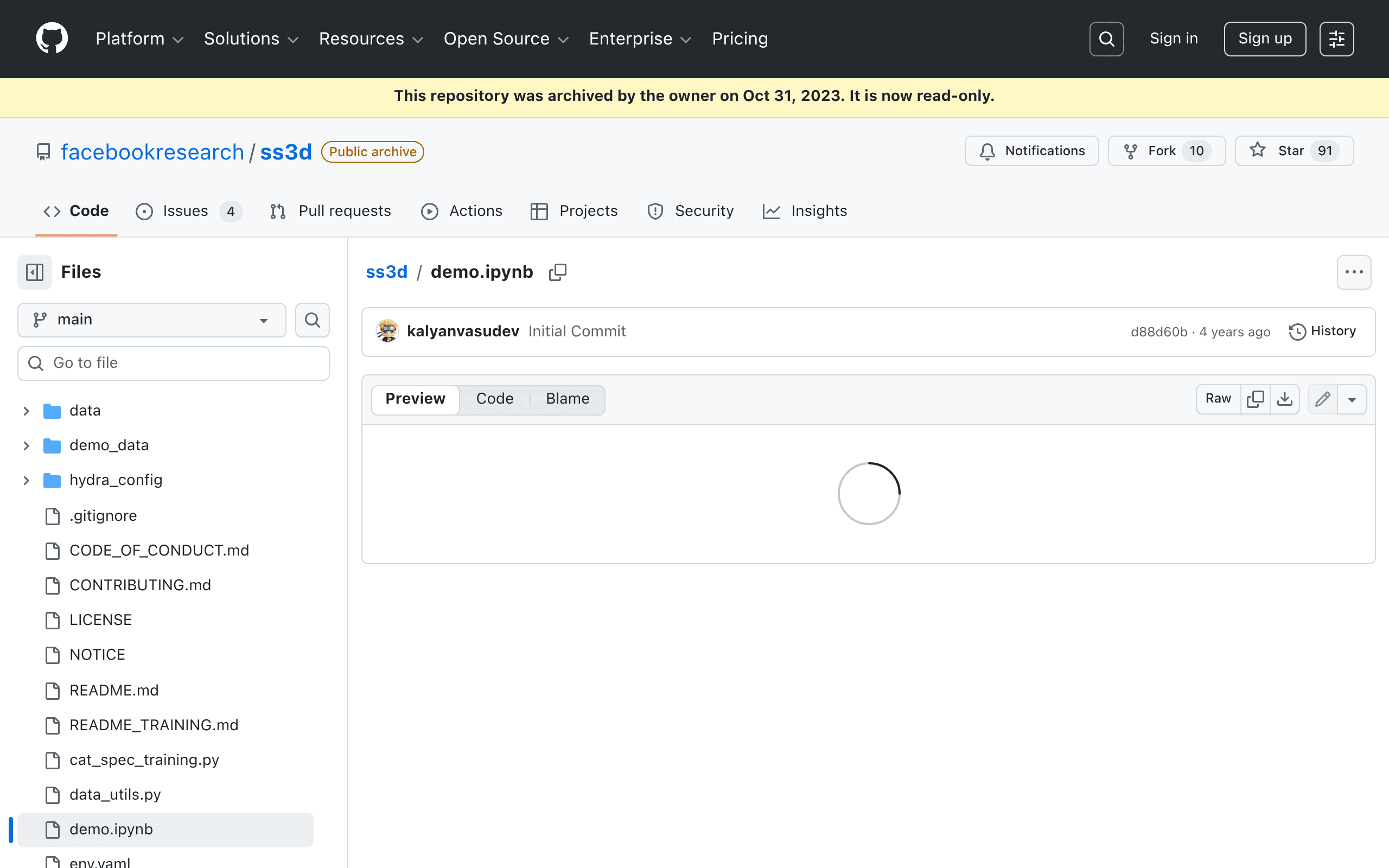Open the ss3d repository title link
1389x868 pixels.
pos(286,152)
